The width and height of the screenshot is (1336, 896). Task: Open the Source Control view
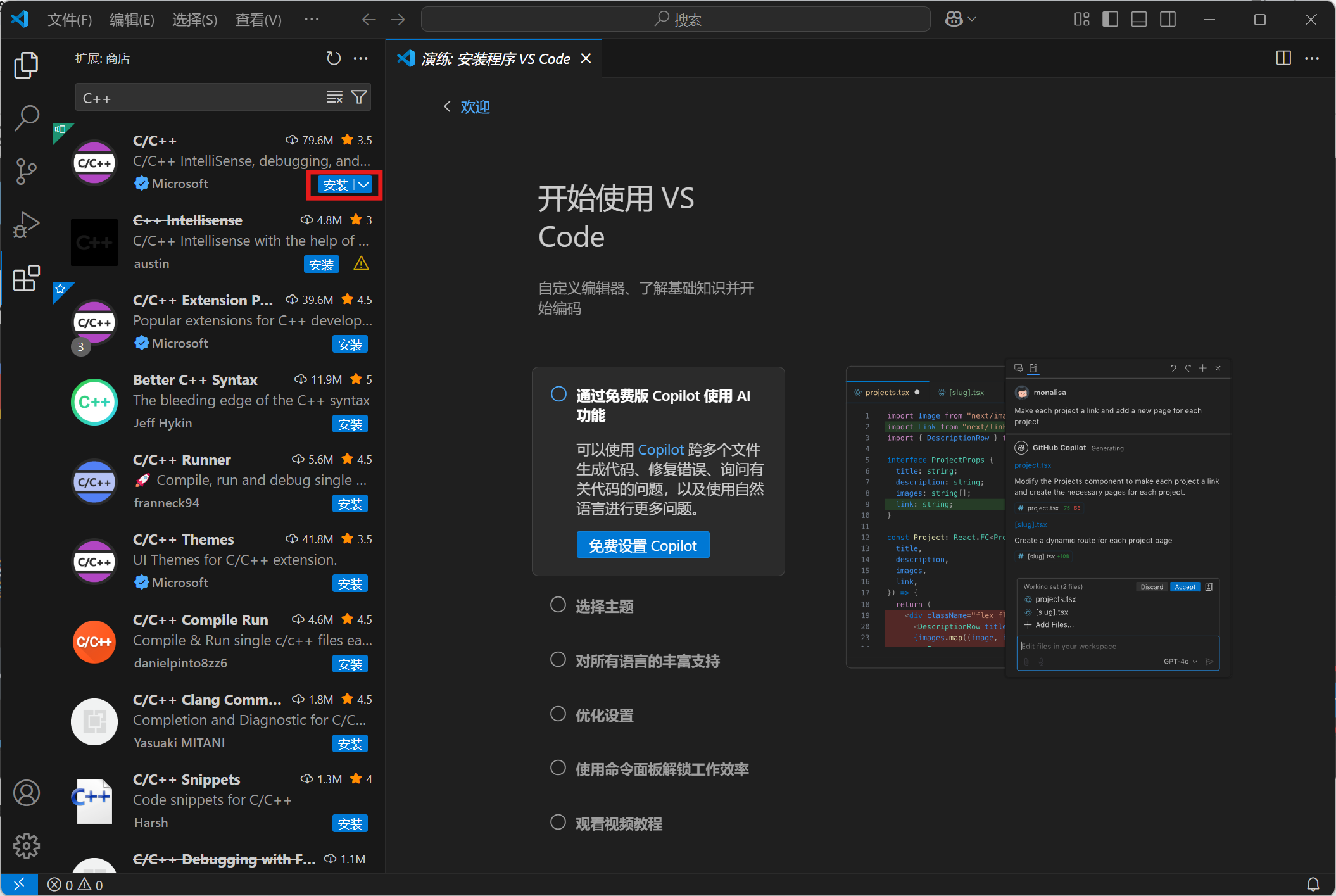tap(26, 171)
